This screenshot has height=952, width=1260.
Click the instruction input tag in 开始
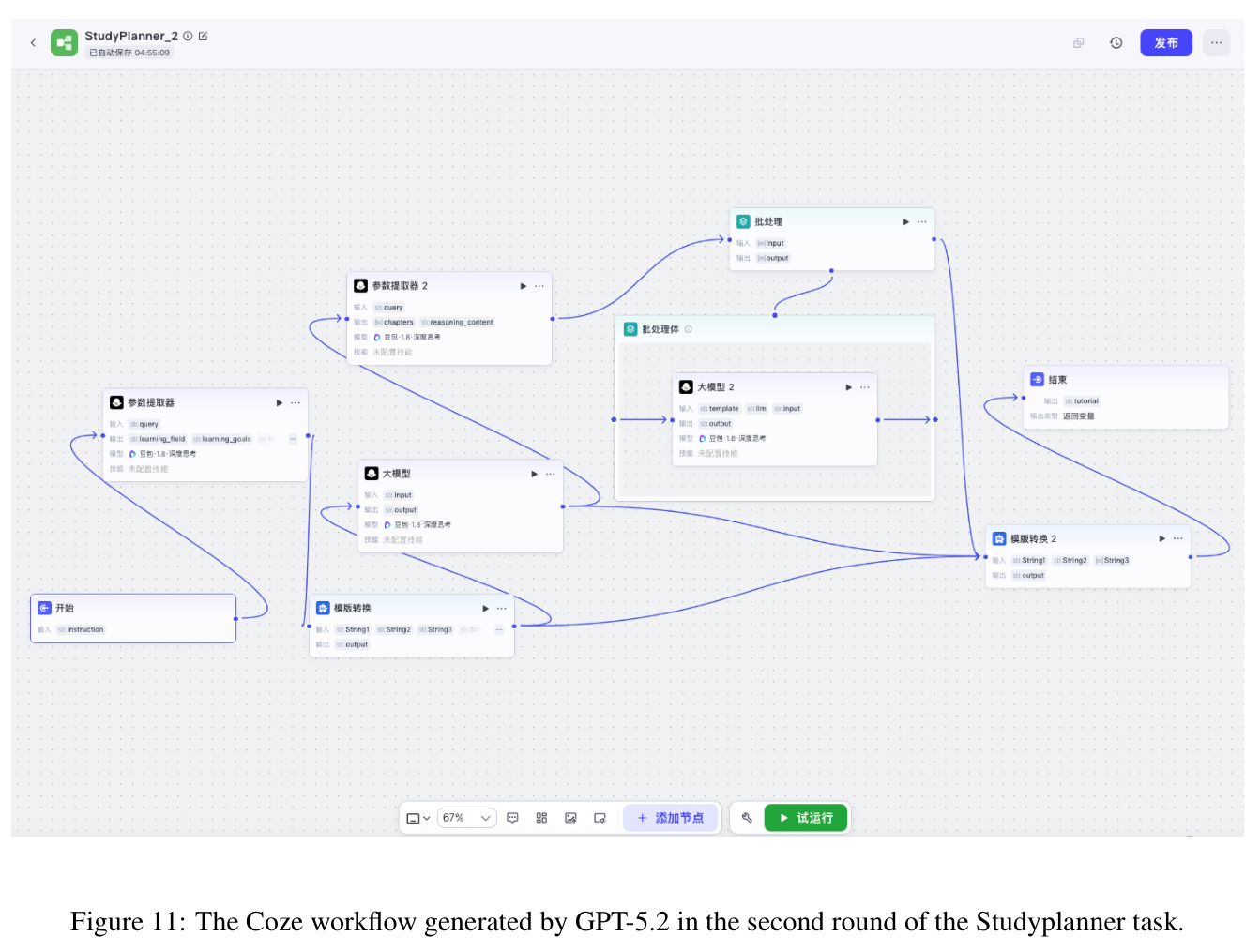81,630
